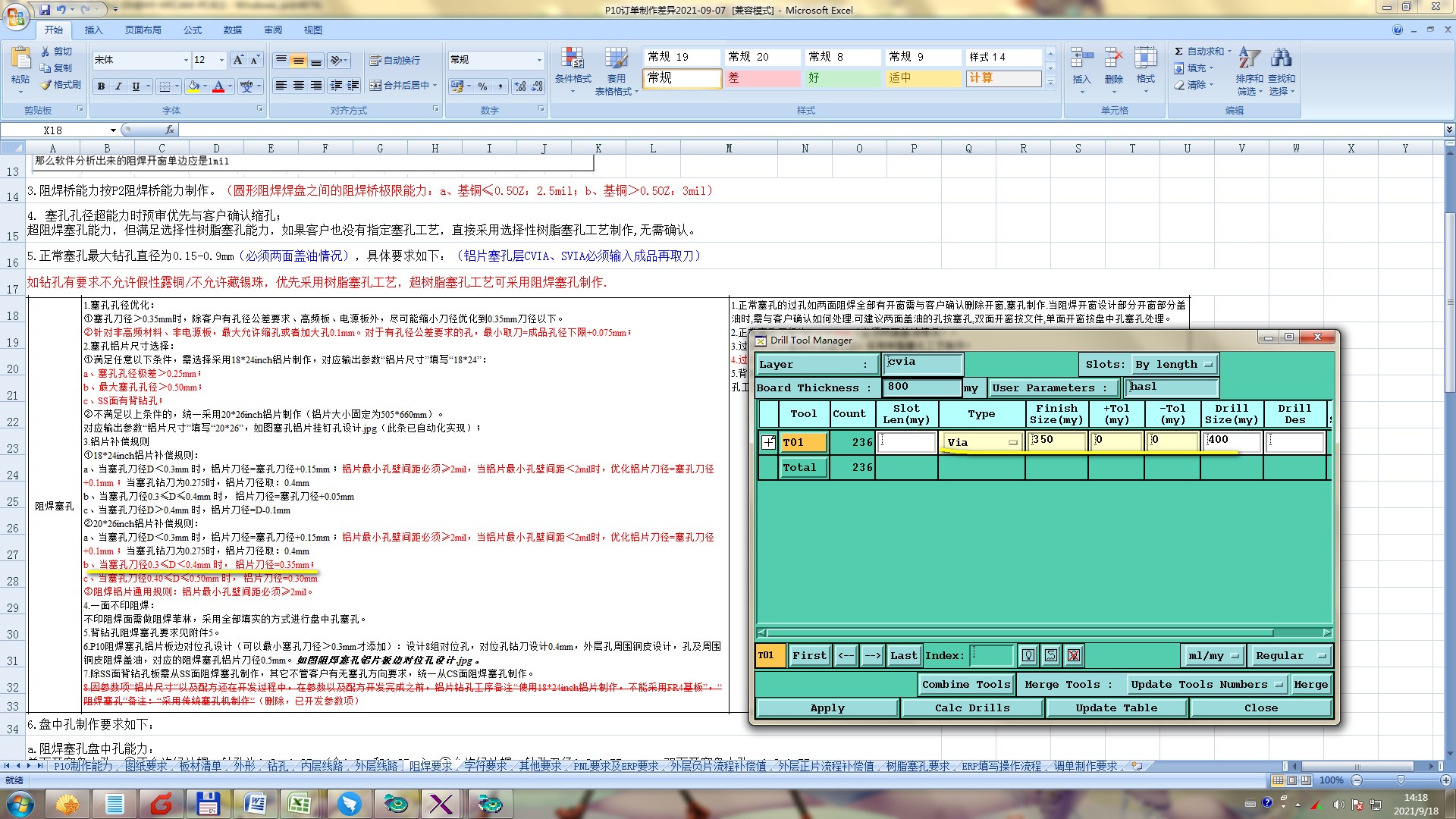Click the light bulb highlight icon
Image resolution: width=1456 pixels, height=819 pixels.
(1028, 655)
